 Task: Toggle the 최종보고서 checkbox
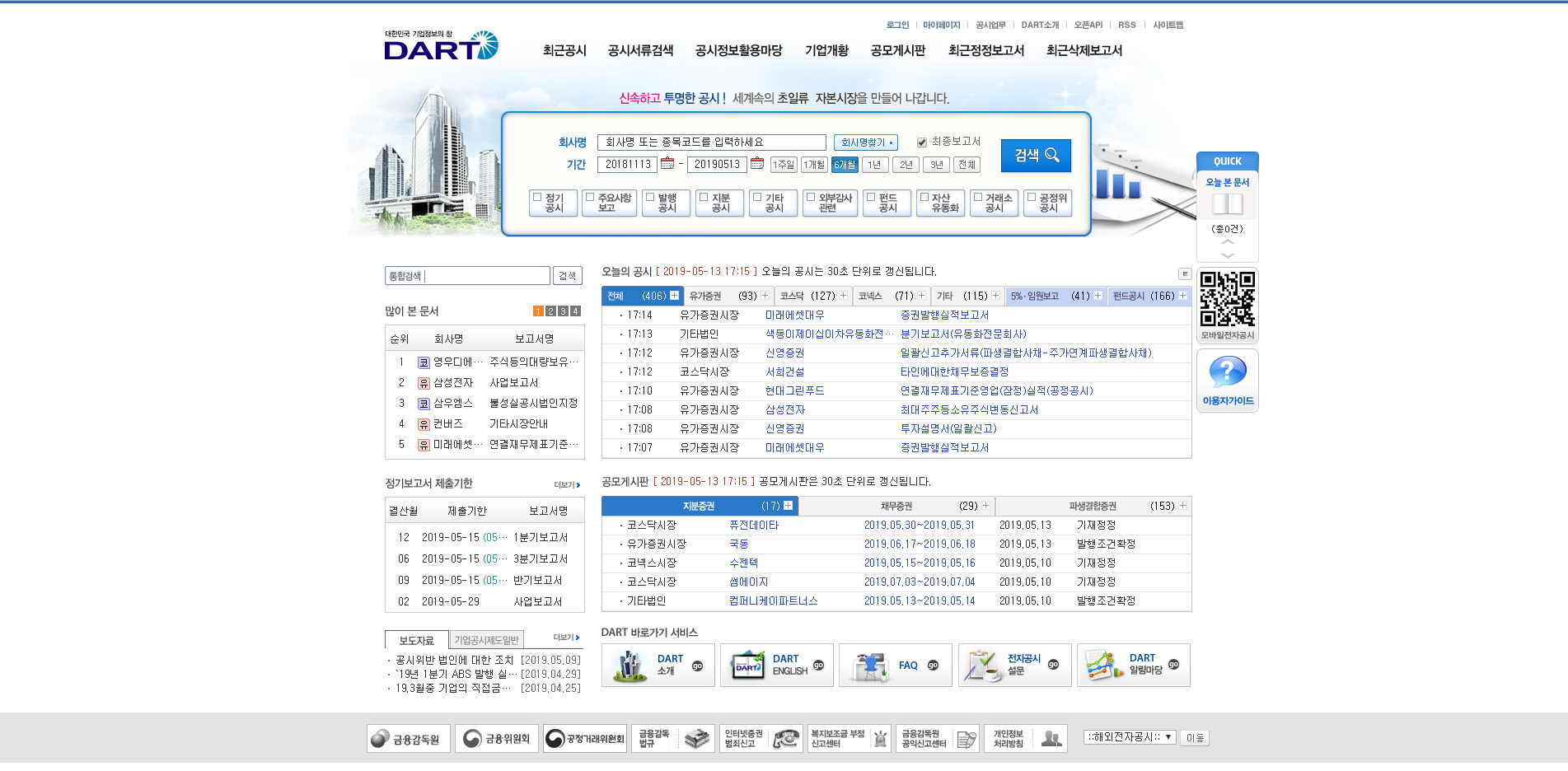pyautogui.click(x=922, y=143)
